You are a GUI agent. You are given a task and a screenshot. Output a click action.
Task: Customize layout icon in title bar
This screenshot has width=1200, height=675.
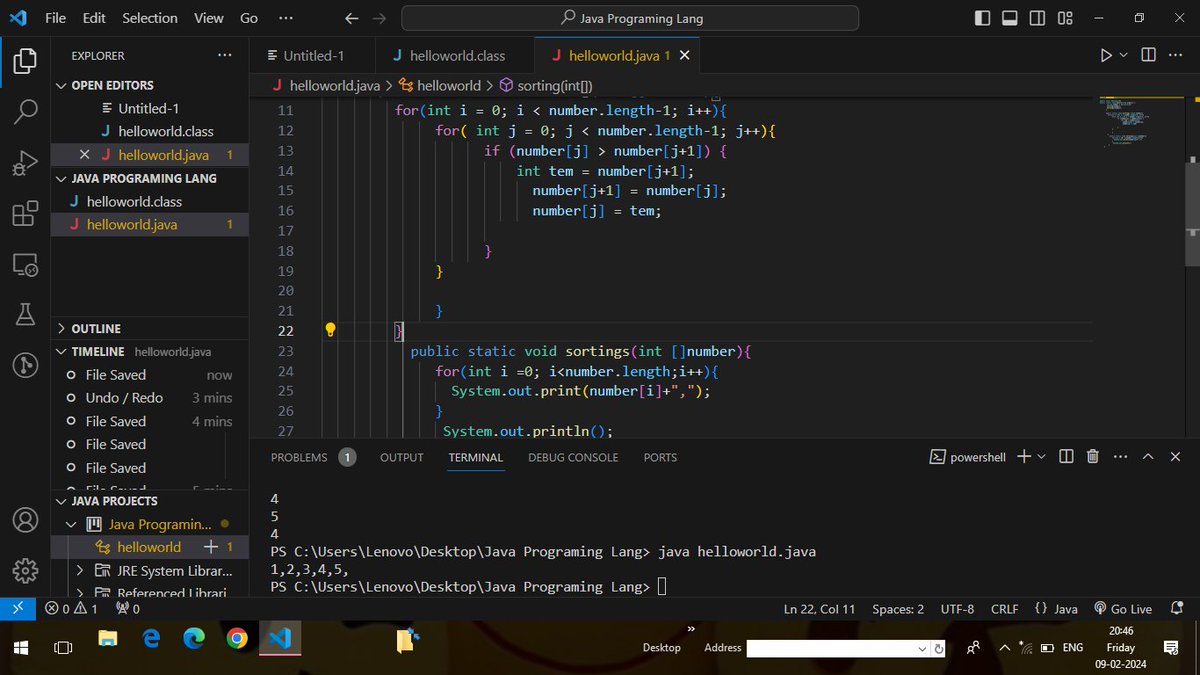tap(1065, 18)
